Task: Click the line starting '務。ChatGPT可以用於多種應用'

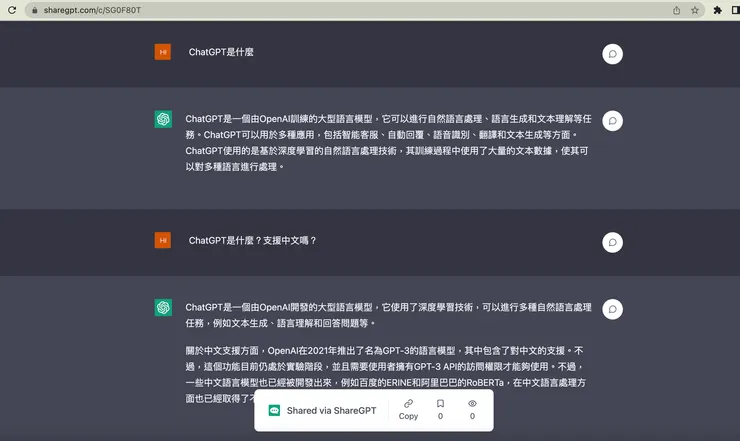Action: click(381, 135)
